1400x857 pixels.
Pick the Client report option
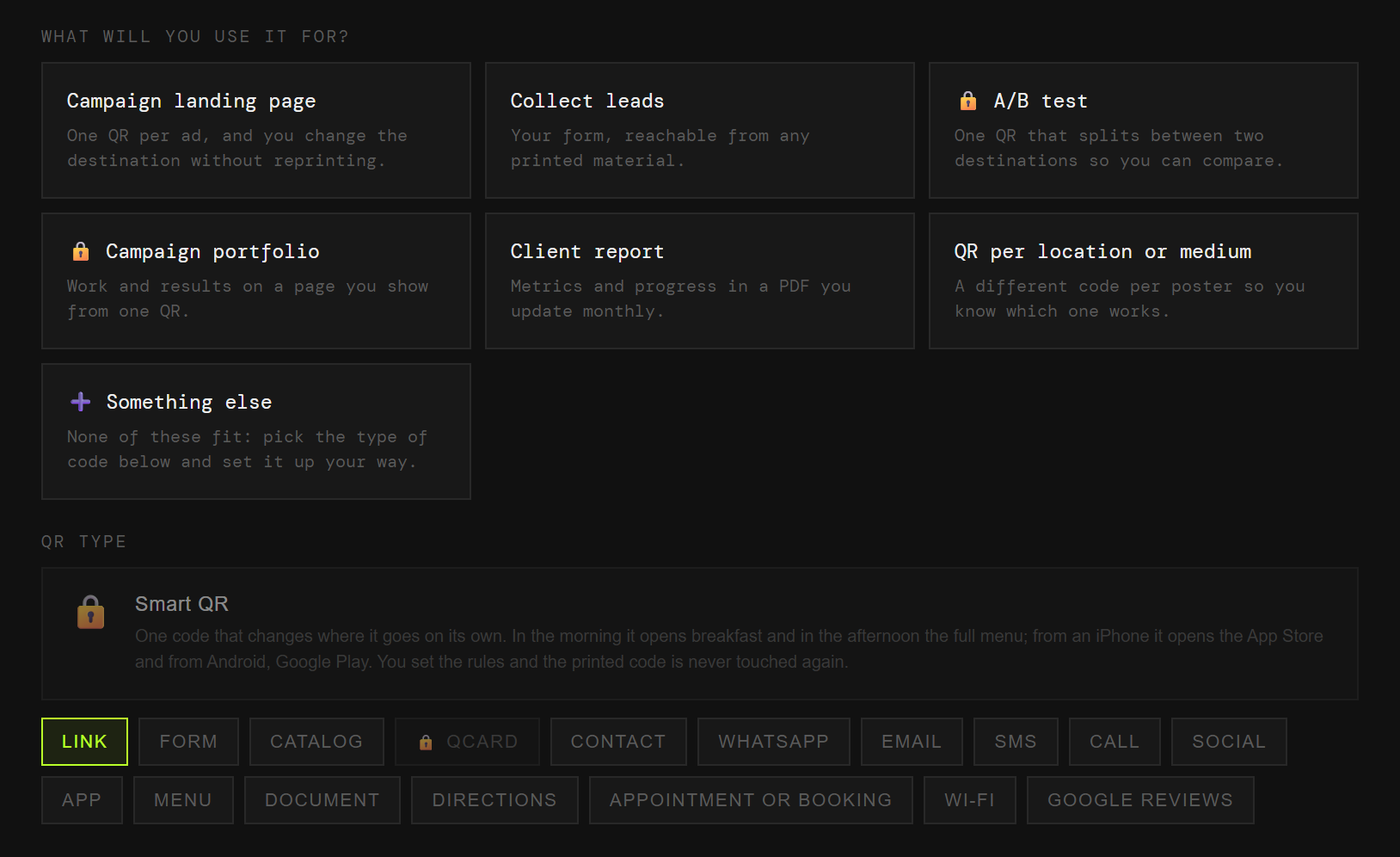(700, 281)
